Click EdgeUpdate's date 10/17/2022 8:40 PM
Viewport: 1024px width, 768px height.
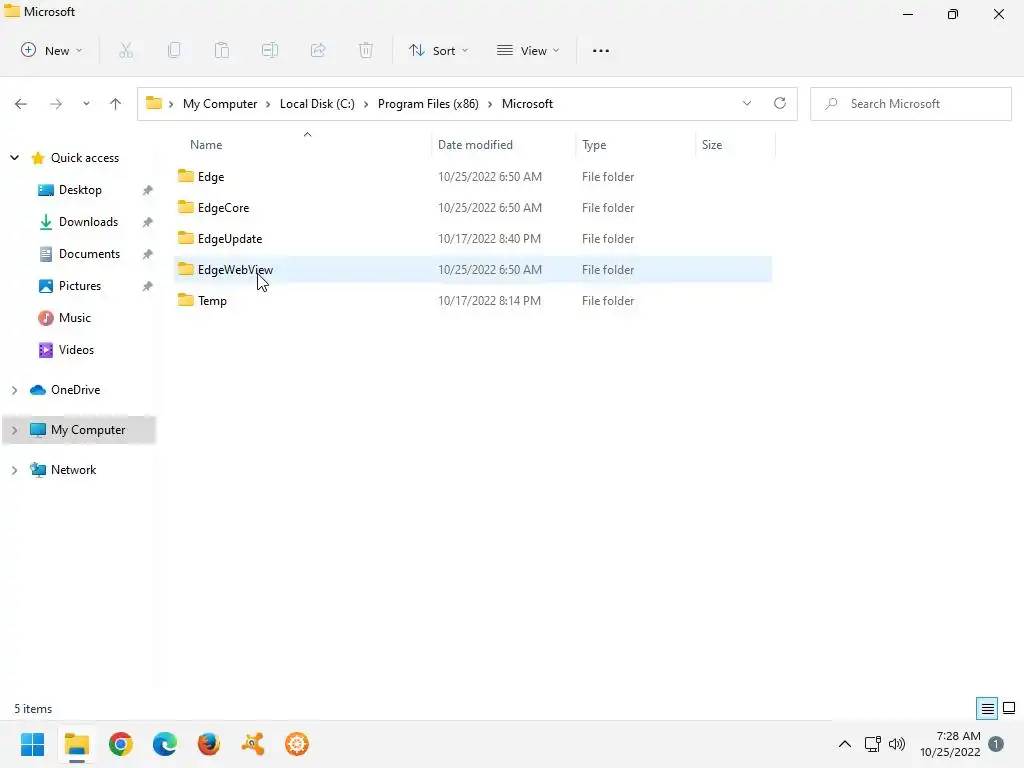click(x=489, y=239)
